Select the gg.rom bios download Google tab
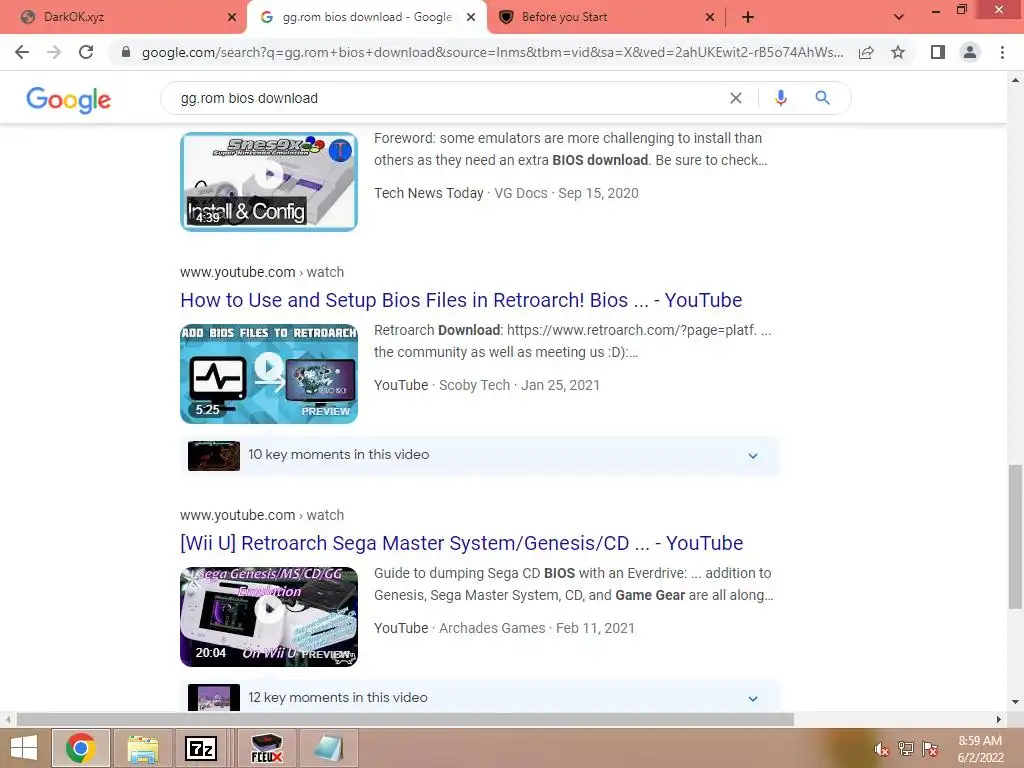The width and height of the screenshot is (1024, 768). [367, 18]
